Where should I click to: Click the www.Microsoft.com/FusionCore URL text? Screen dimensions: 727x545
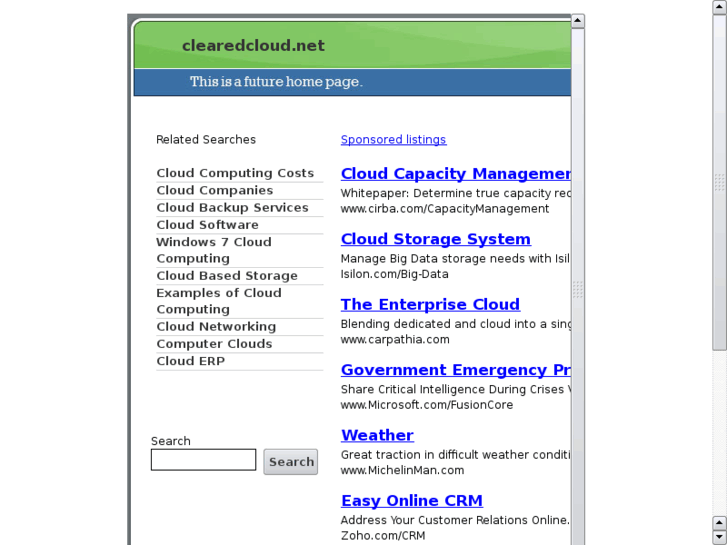tap(427, 405)
